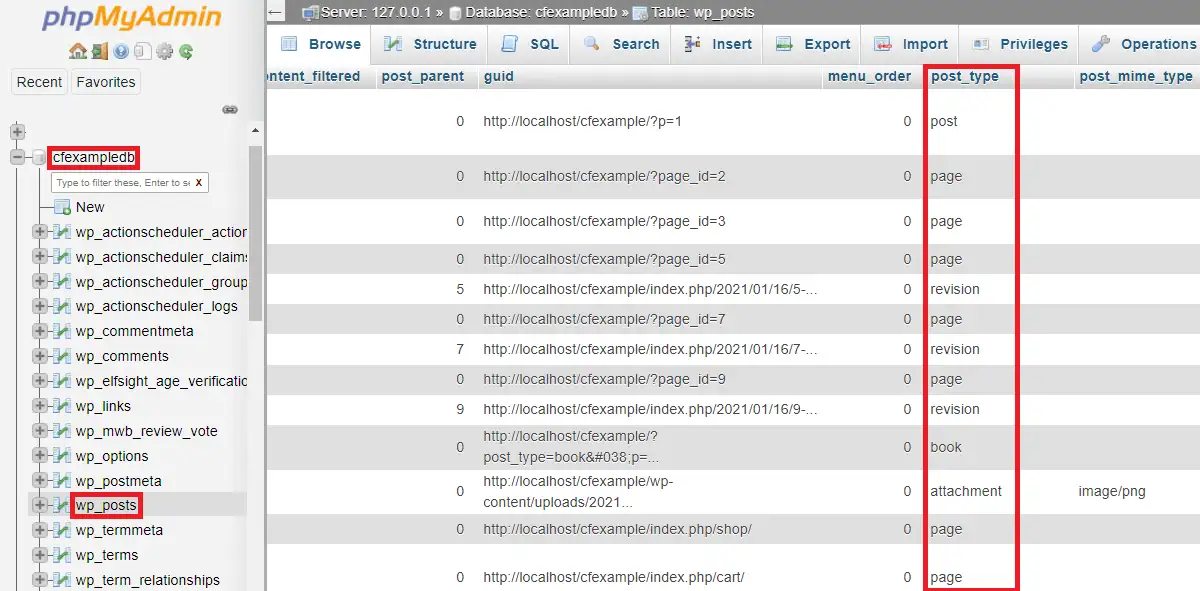This screenshot has height=591, width=1200.
Task: Select the New item under cfexampledb
Action: 90,207
